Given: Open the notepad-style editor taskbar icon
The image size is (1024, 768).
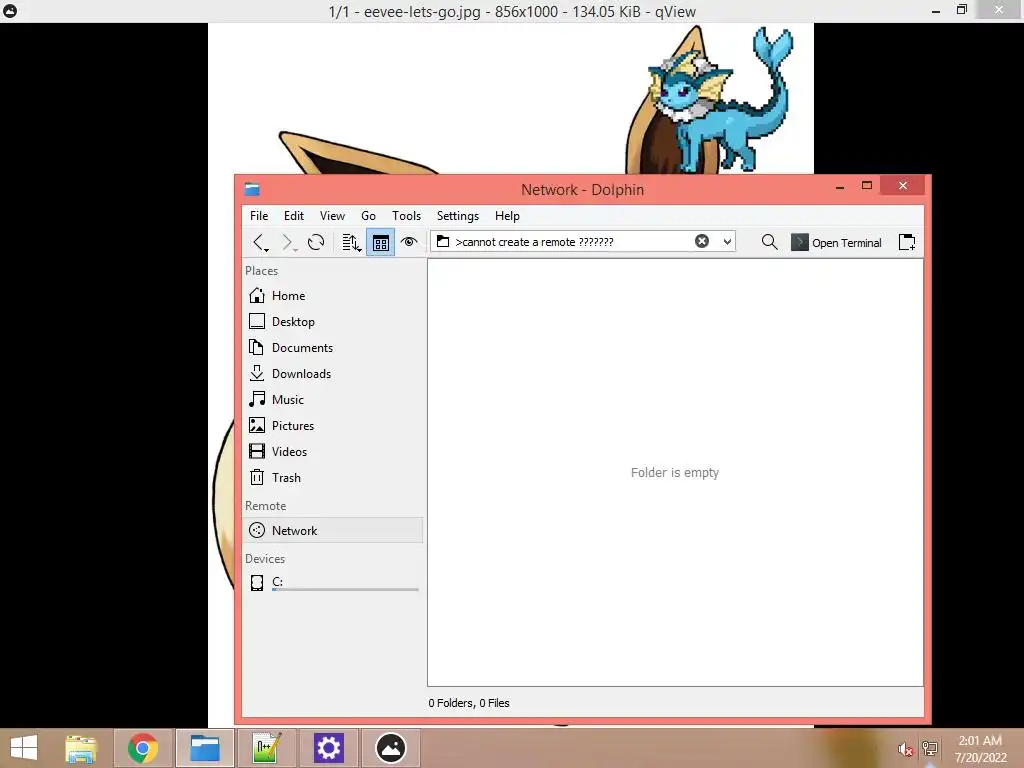Looking at the screenshot, I should (266, 748).
